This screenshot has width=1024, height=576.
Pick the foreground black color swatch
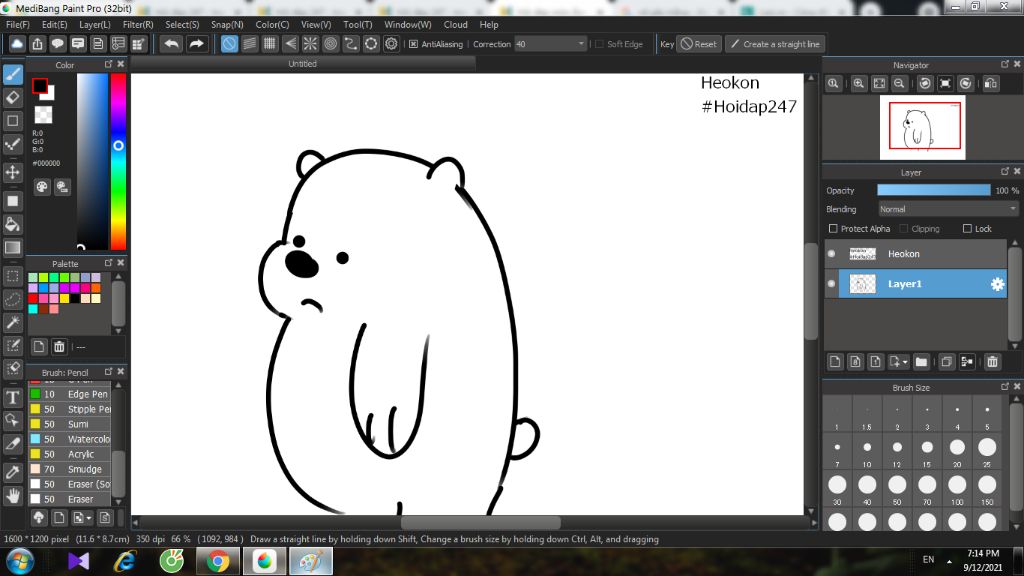pos(40,86)
